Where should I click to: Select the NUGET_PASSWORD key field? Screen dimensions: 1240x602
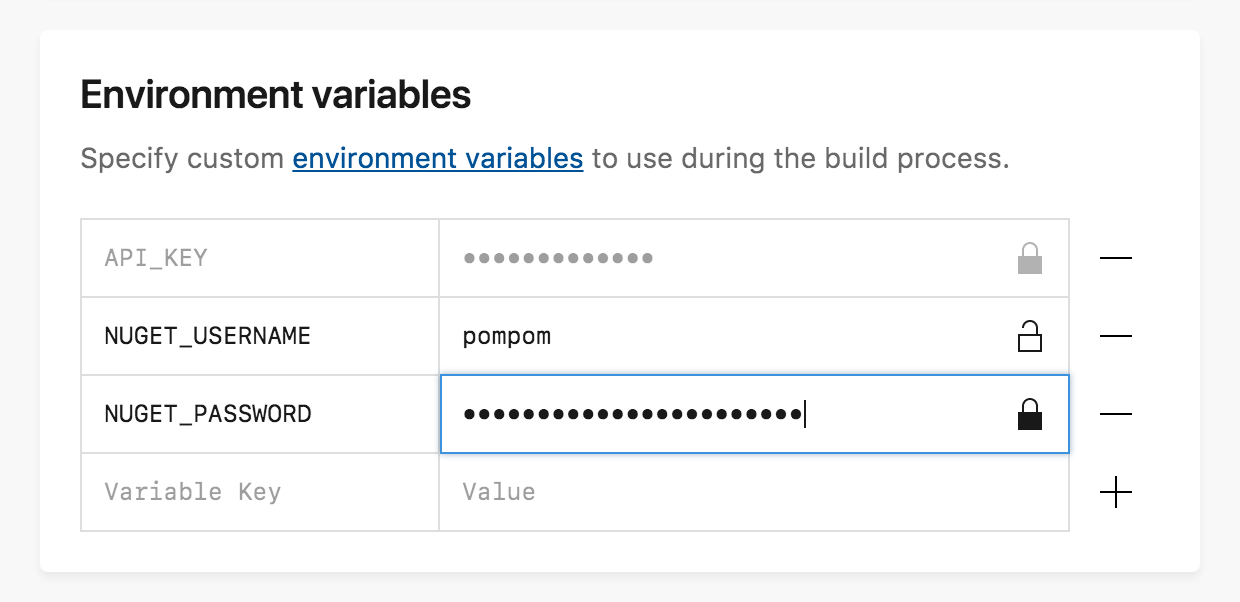(x=259, y=414)
